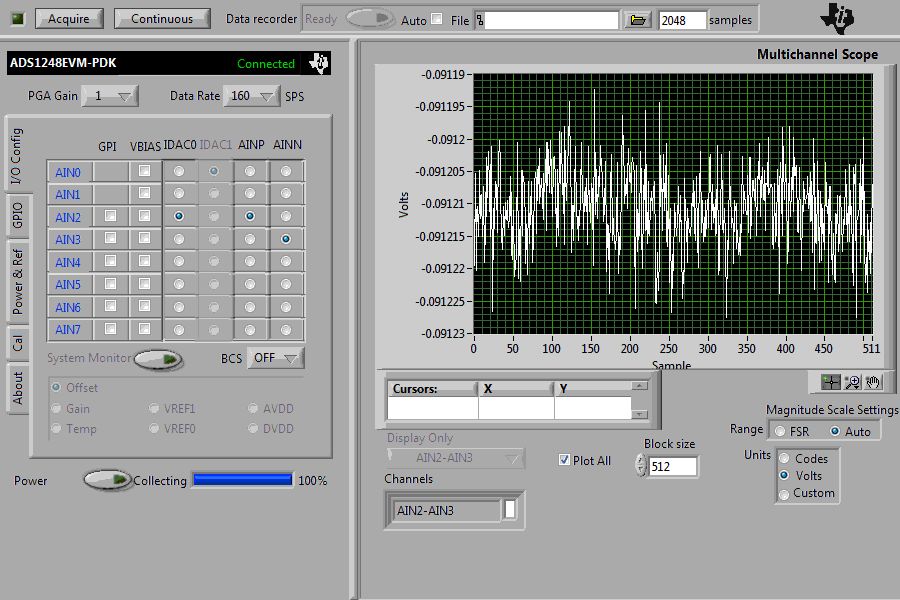This screenshot has width=900, height=600.
Task: Click the samples count field showing 2048
Action: [682, 20]
